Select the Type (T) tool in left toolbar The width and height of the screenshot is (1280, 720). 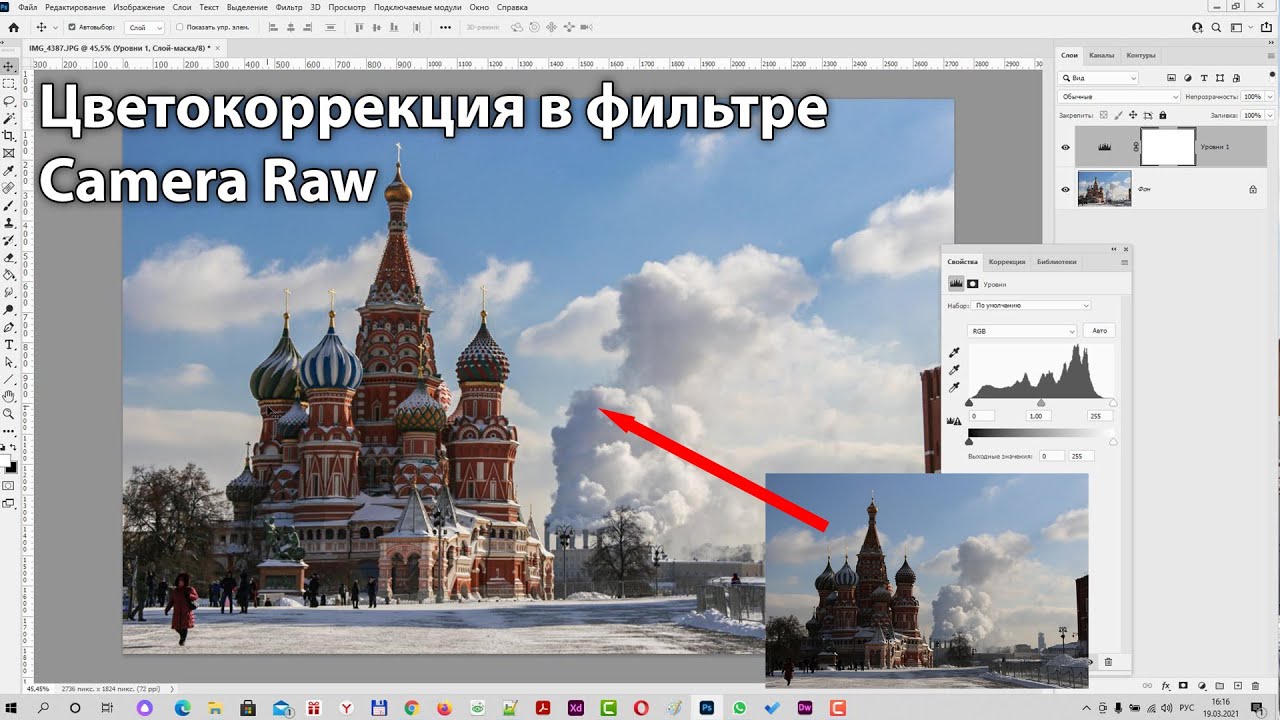[9, 344]
